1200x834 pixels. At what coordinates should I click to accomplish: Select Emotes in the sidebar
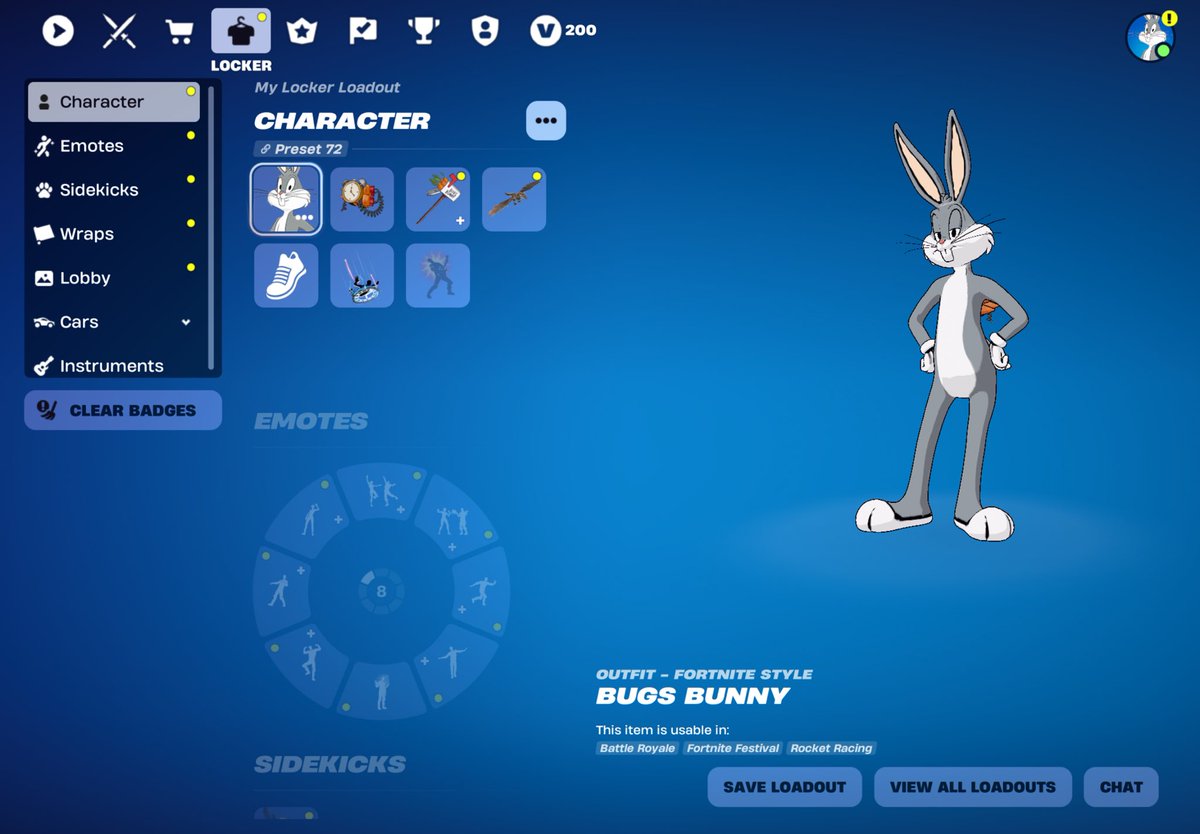113,146
